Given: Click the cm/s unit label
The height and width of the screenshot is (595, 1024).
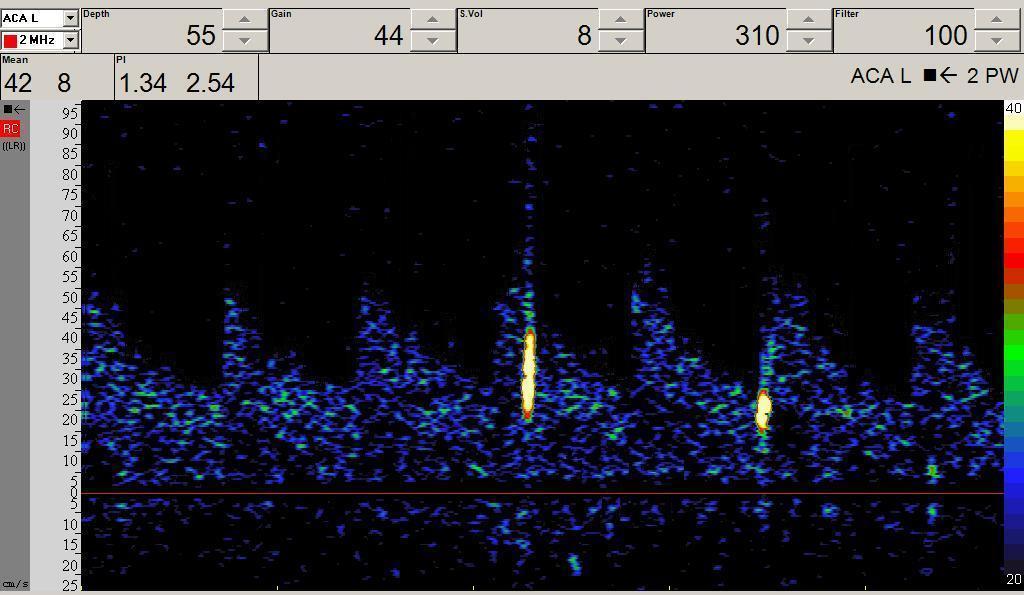Looking at the screenshot, I should pos(15,584).
